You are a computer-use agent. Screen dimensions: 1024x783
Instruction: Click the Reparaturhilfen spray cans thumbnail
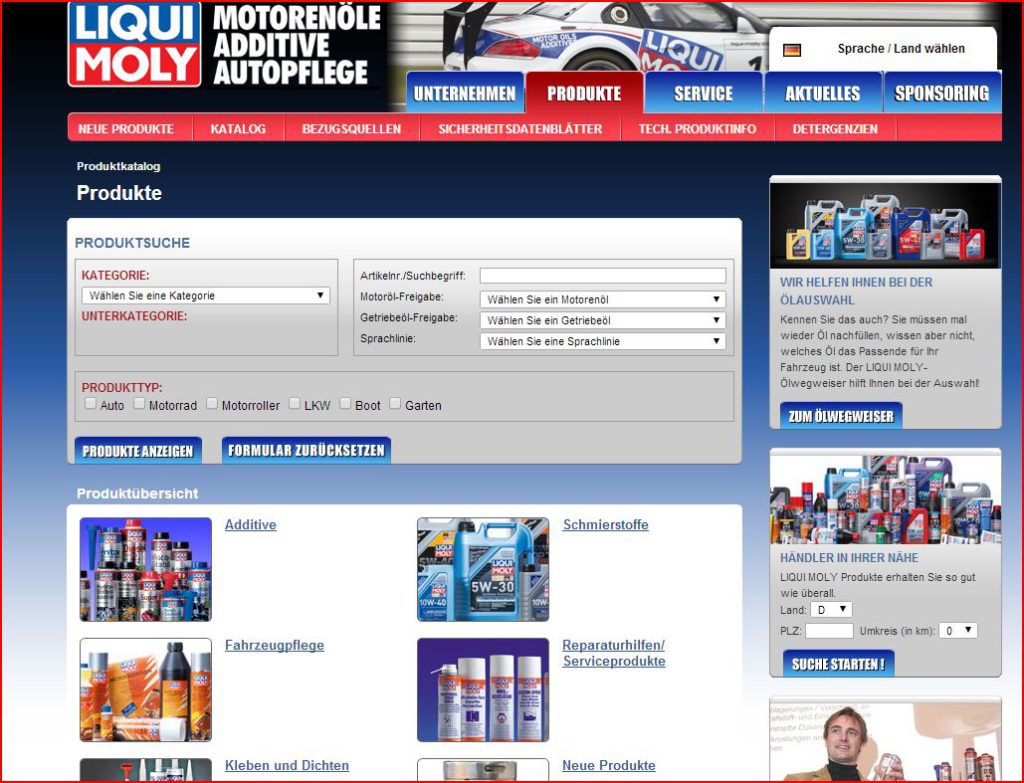pyautogui.click(x=483, y=690)
